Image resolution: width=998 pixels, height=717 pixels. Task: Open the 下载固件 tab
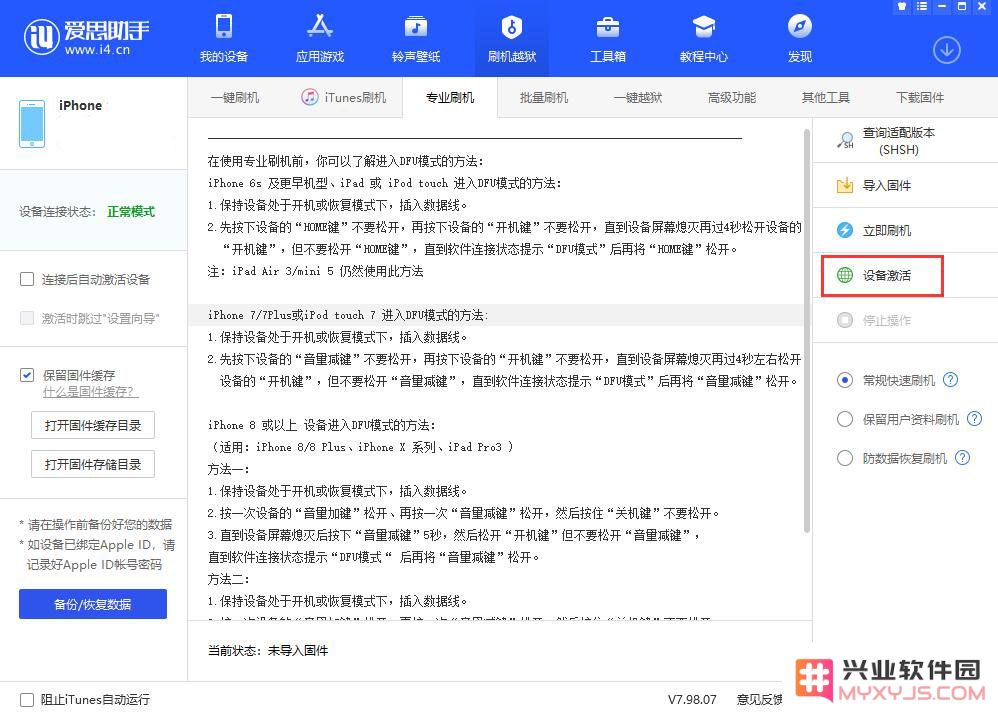tap(920, 97)
